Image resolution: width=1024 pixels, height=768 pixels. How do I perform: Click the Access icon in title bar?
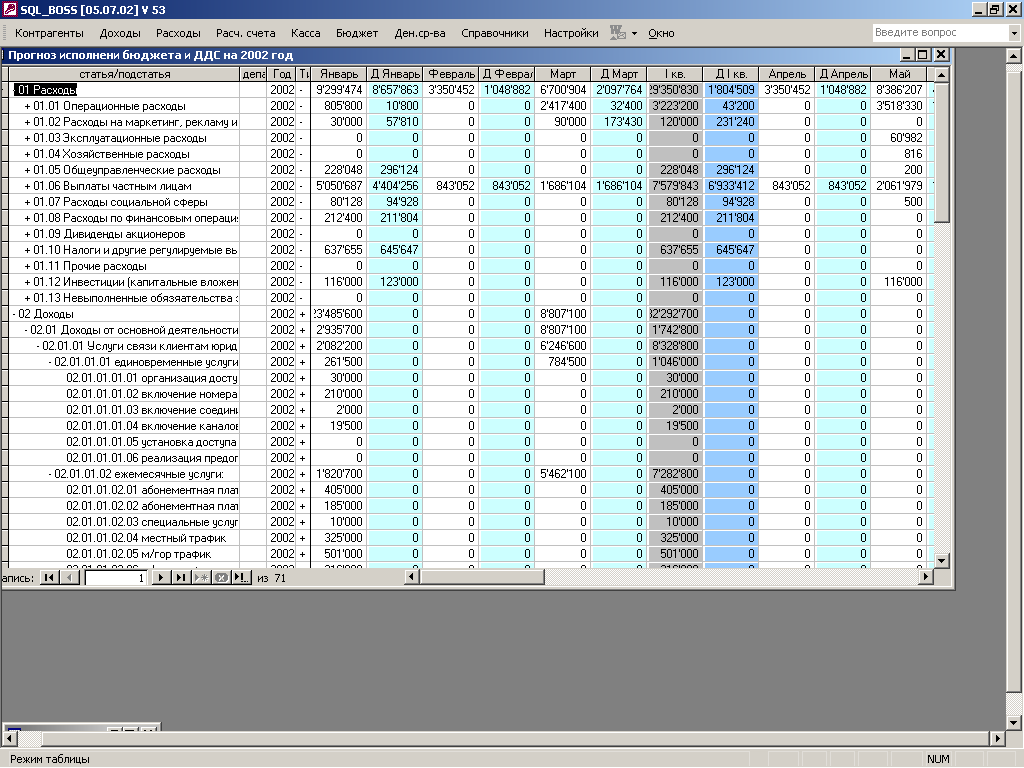[x=10, y=9]
